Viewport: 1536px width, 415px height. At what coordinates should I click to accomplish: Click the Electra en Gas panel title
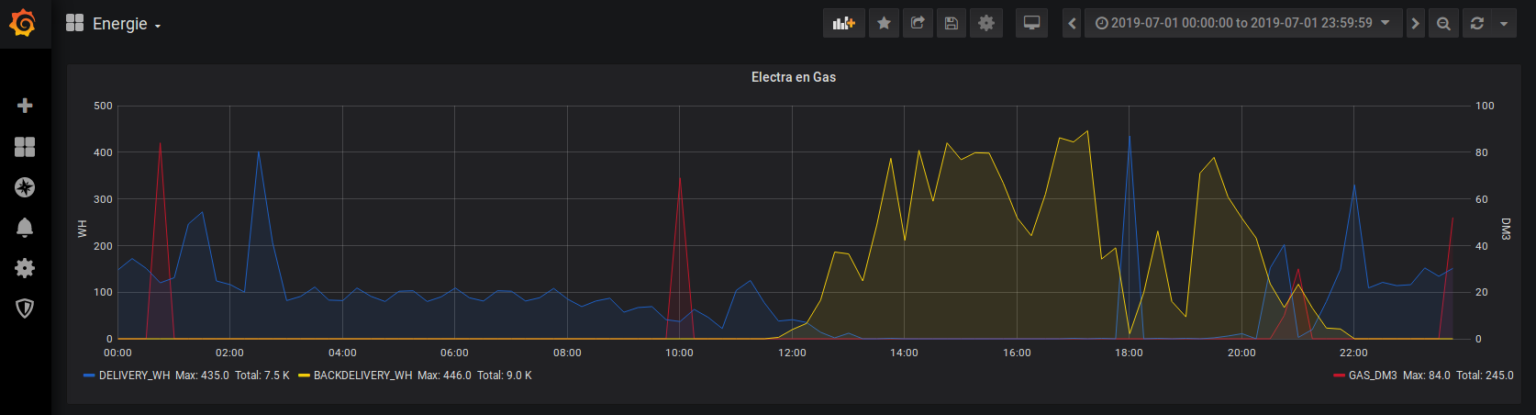[x=793, y=77]
